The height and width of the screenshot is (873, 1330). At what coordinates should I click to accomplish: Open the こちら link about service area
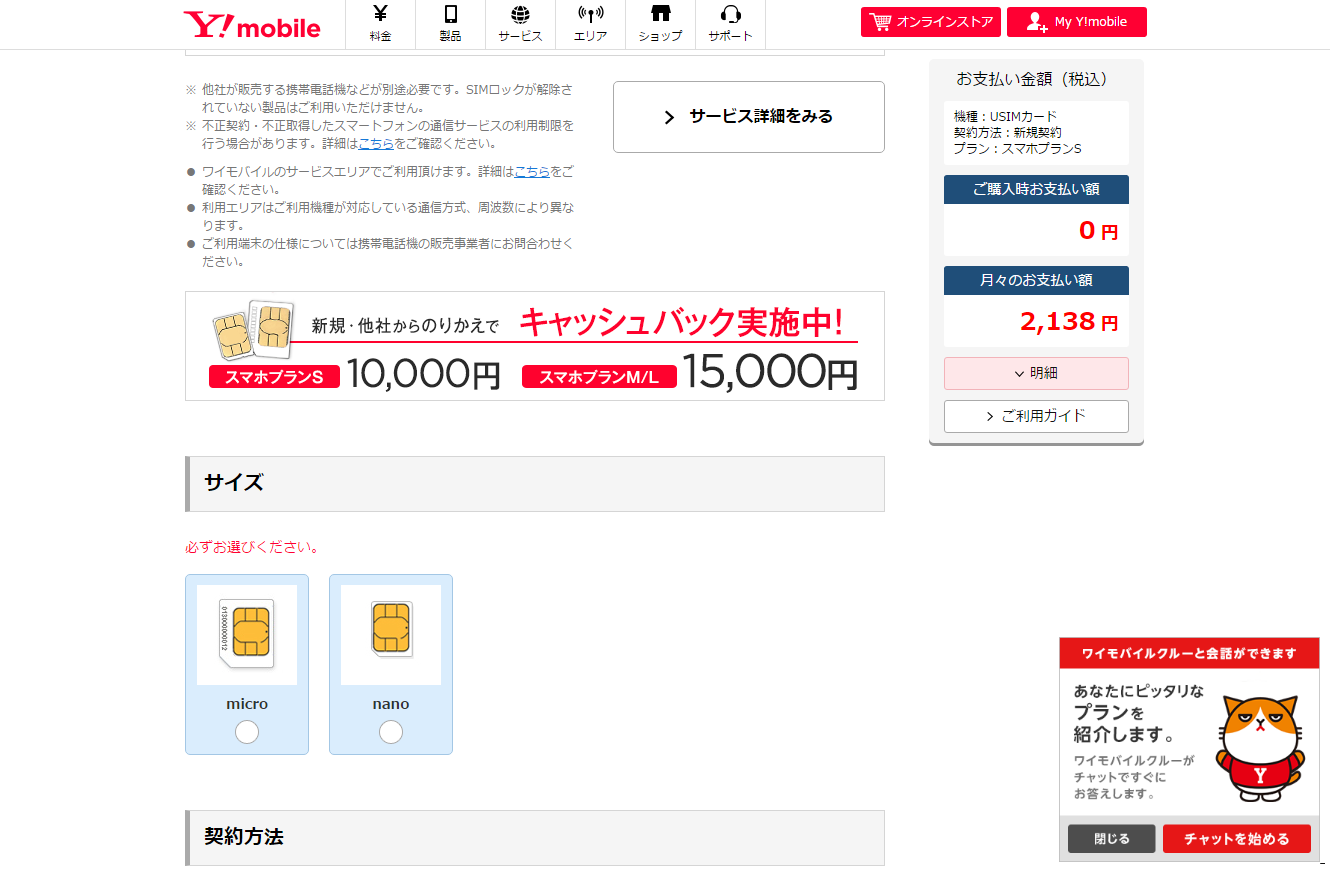click(532, 171)
